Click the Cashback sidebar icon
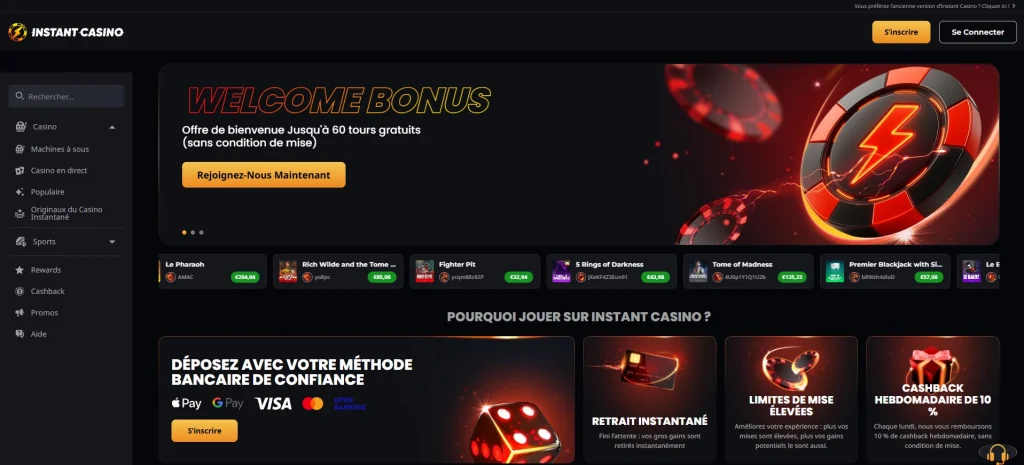Viewport: 1024px width, 465px height. pyautogui.click(x=19, y=291)
